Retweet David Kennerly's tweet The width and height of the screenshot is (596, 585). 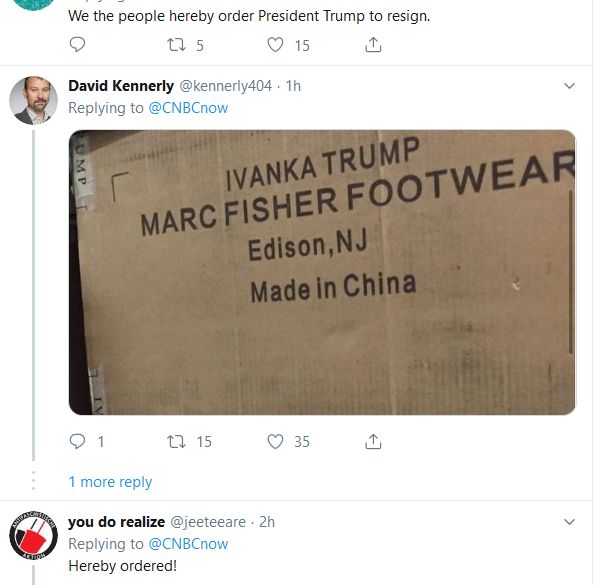177,441
